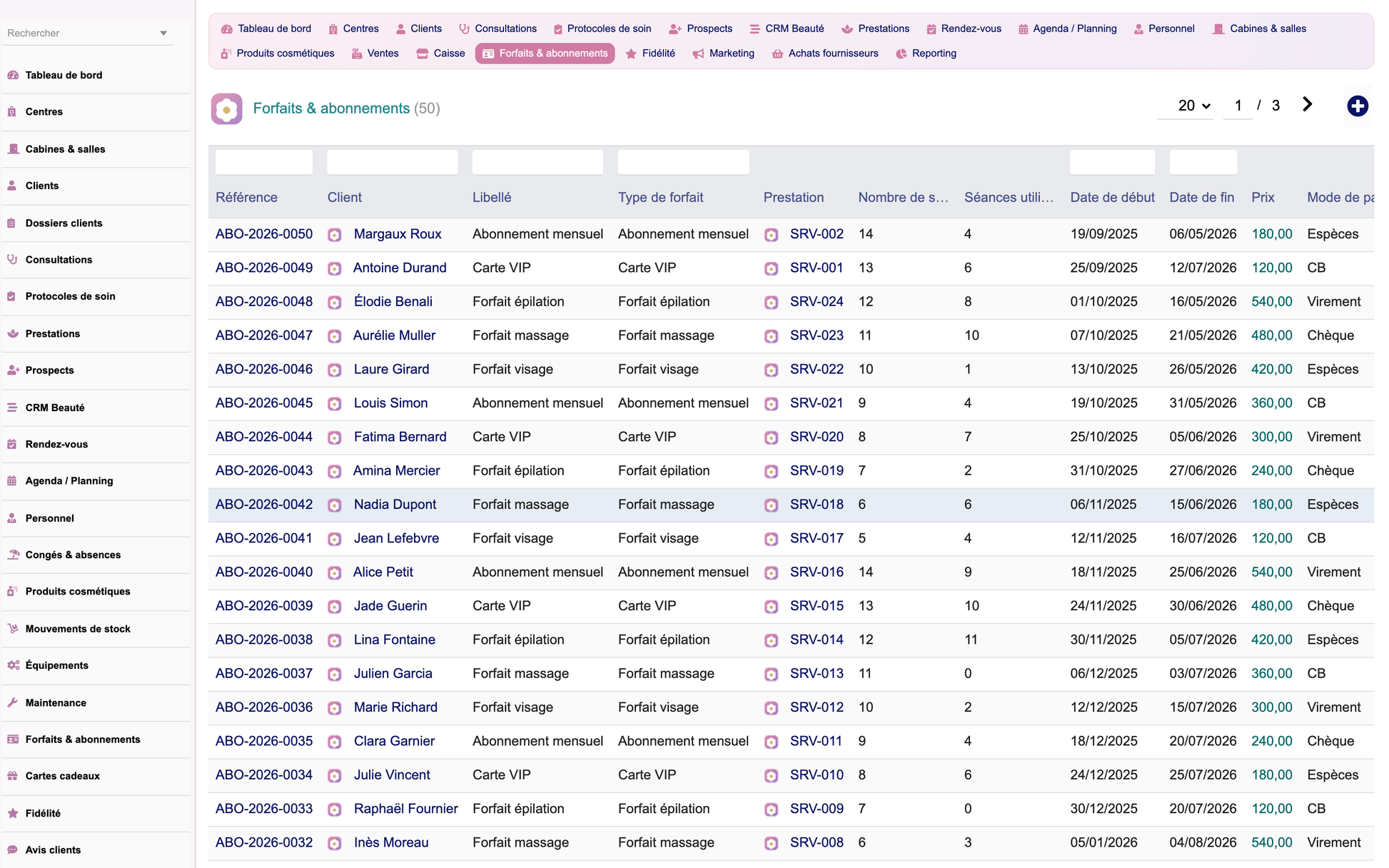Click the Mouvements de stock sidebar icon
This screenshot has width=1389, height=868.
13,629
